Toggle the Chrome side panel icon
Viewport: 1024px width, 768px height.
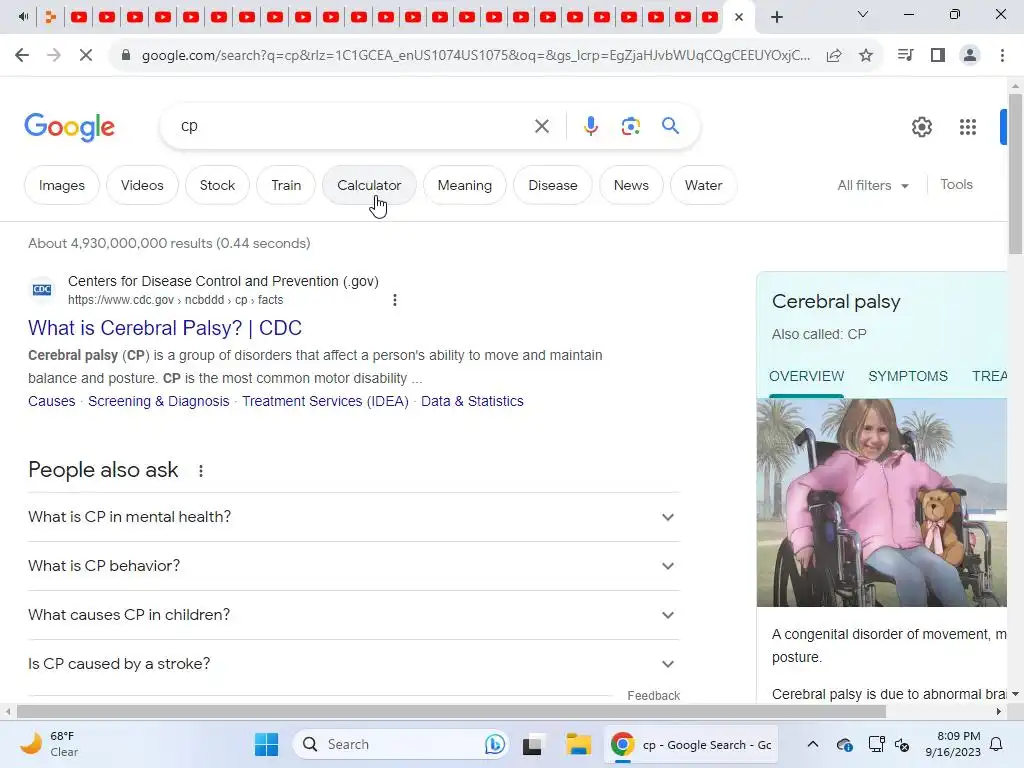(938, 56)
